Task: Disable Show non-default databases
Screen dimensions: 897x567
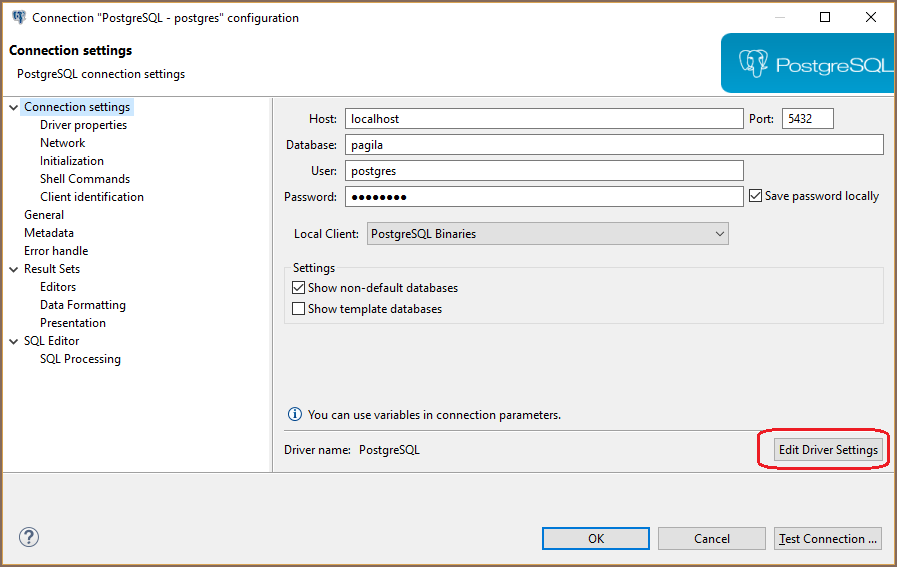Action: pyautogui.click(x=298, y=288)
